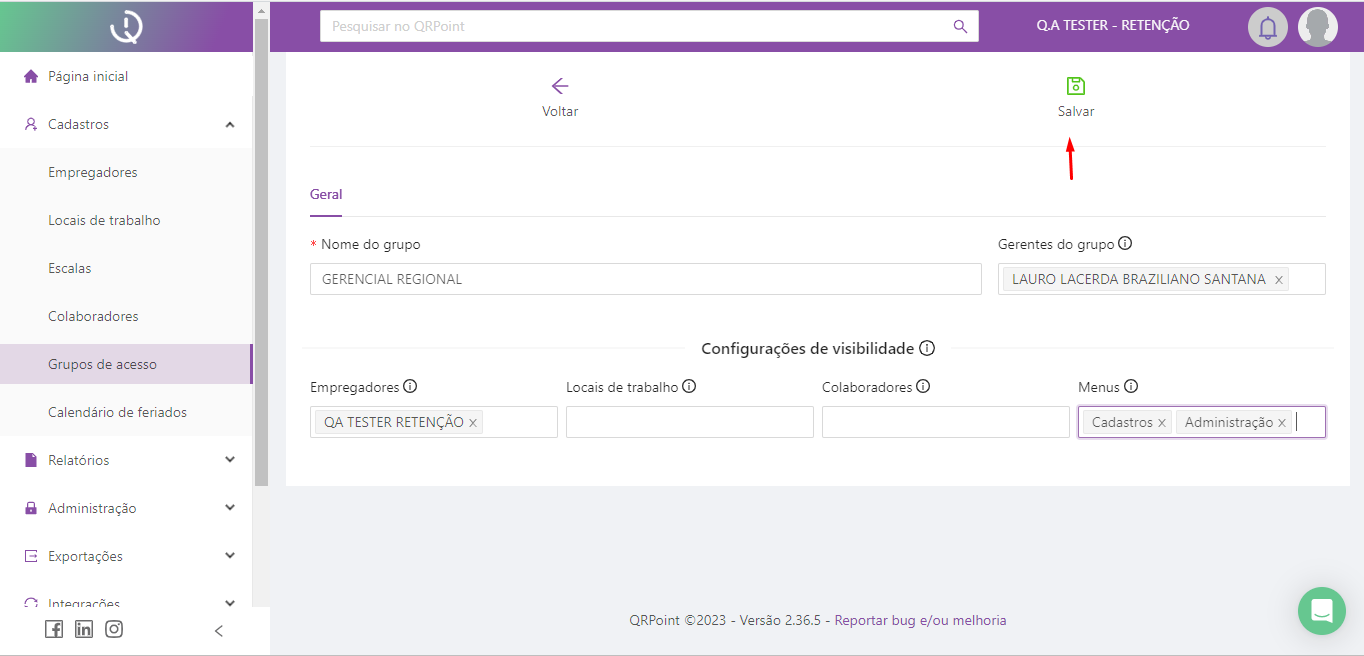Remove LAURO LACERDA BRAZILIANO SANTANA manager tag

pyautogui.click(x=1278, y=280)
